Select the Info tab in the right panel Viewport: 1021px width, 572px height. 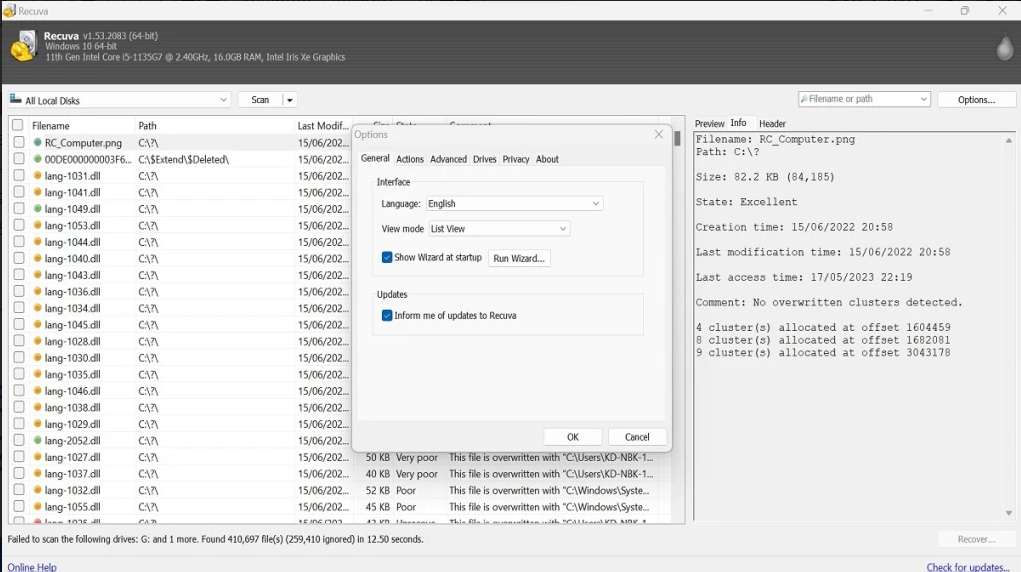point(738,122)
